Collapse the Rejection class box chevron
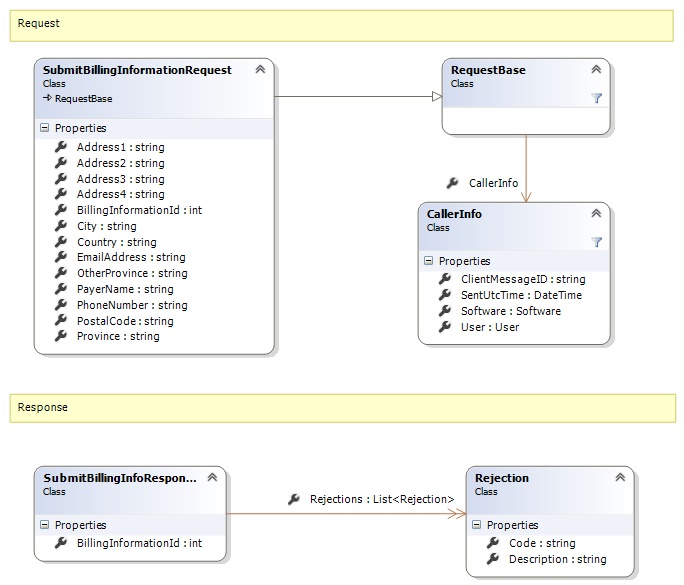Viewport: 684px width, 585px height. (620, 478)
